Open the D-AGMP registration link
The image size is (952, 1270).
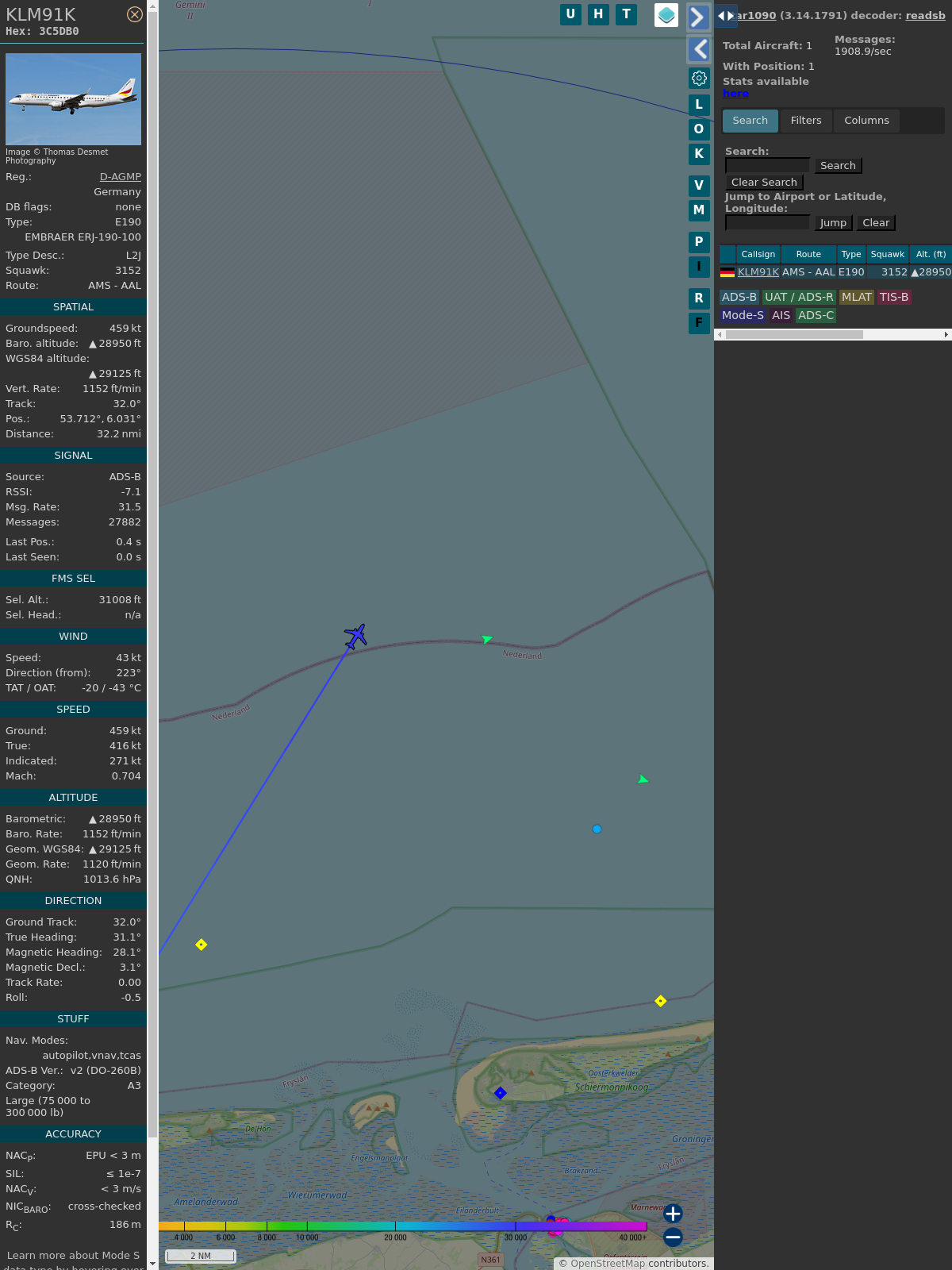pyautogui.click(x=121, y=177)
